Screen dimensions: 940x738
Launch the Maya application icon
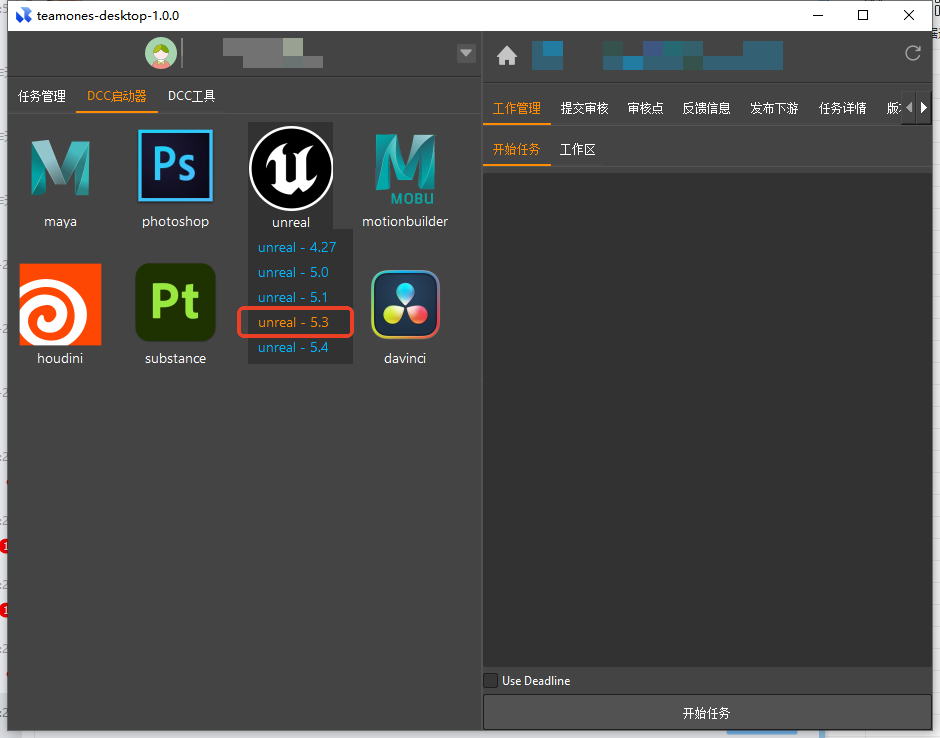pyautogui.click(x=60, y=167)
